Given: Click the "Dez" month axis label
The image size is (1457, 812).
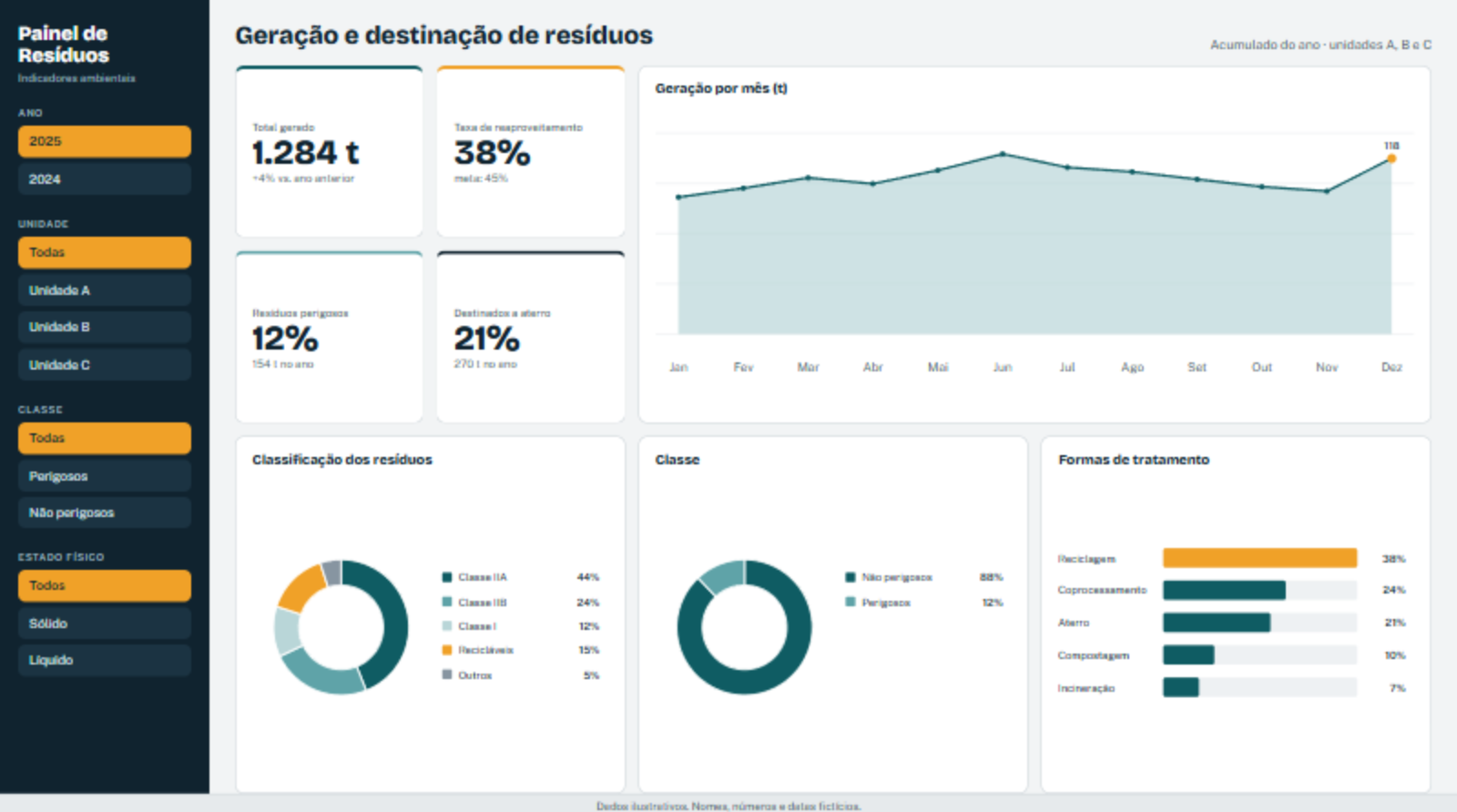Looking at the screenshot, I should (1391, 367).
